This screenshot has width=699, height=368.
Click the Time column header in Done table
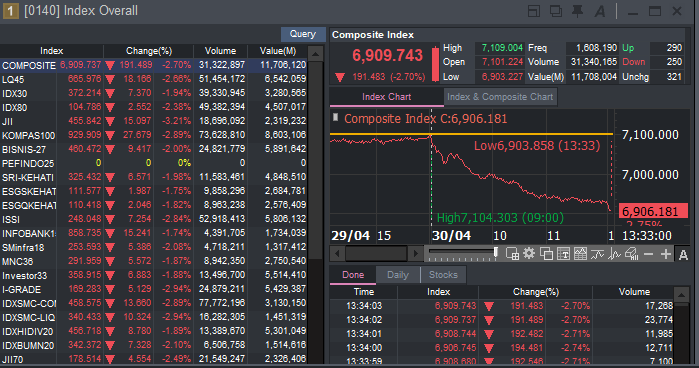(x=364, y=292)
